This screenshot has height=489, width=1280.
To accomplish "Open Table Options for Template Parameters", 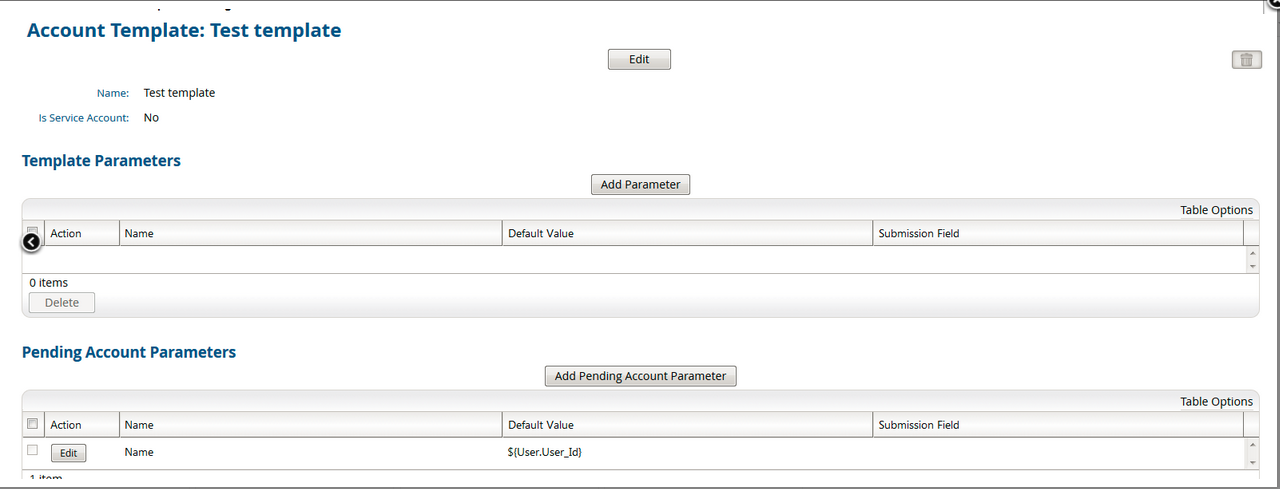I will tap(1216, 210).
